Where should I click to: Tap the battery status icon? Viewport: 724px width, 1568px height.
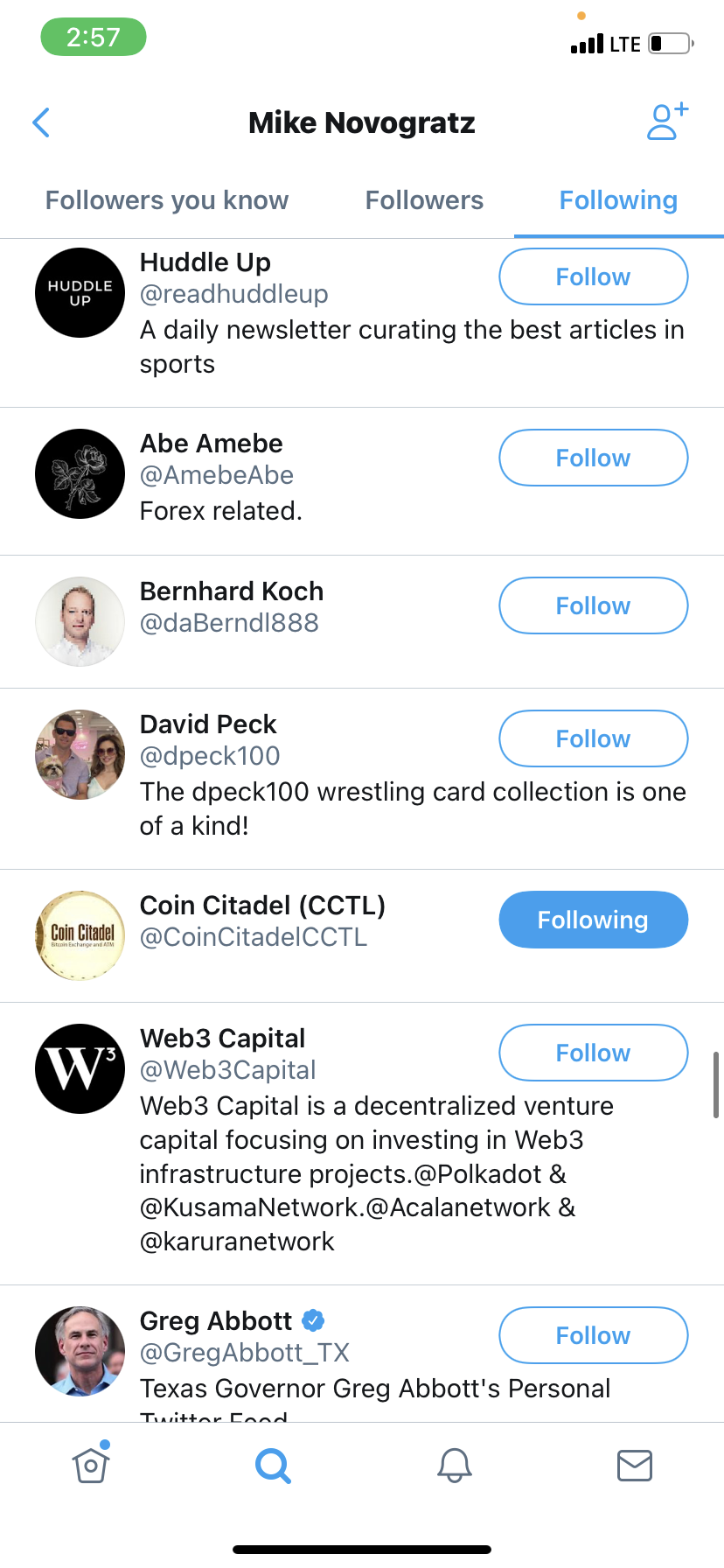(671, 44)
